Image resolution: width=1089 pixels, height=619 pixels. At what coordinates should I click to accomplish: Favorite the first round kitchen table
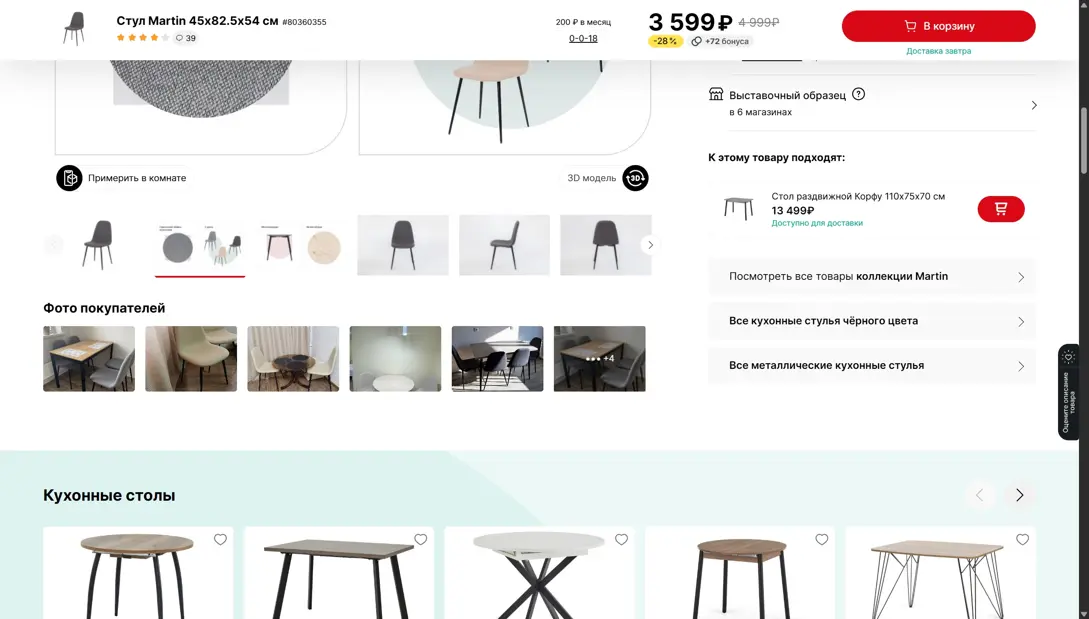point(220,540)
